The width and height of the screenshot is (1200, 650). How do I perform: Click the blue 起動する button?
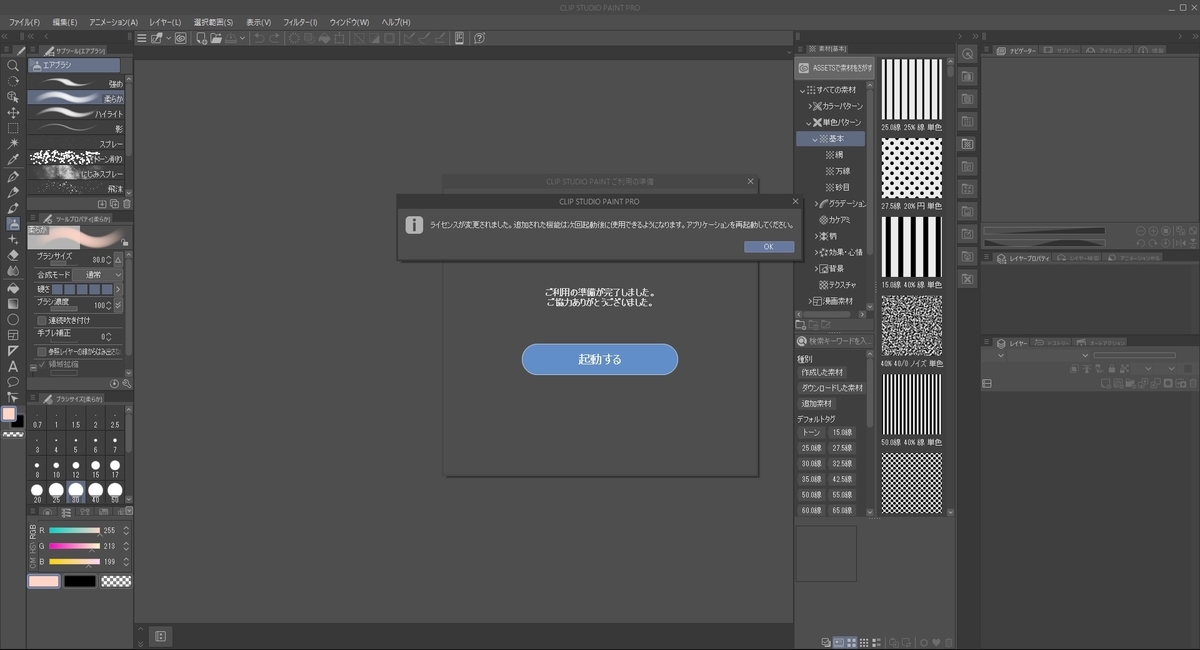[600, 359]
